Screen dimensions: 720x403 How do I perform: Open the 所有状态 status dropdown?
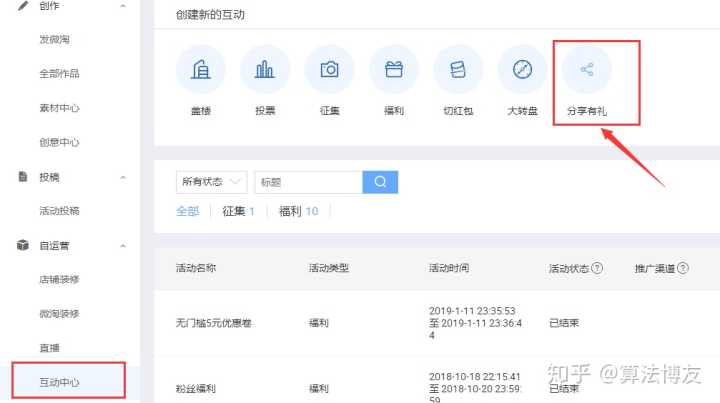tap(212, 182)
